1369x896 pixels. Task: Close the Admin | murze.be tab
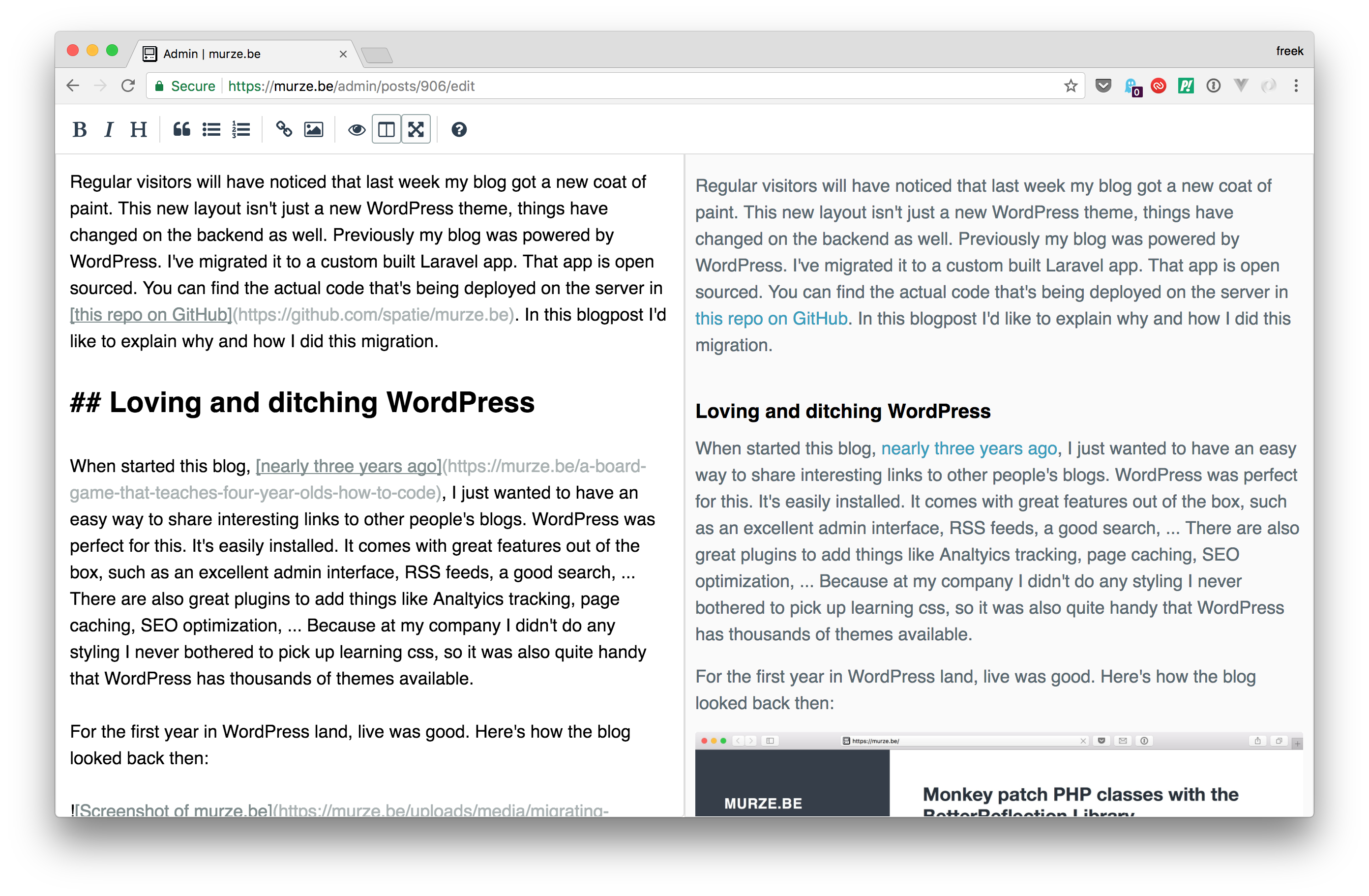343,54
